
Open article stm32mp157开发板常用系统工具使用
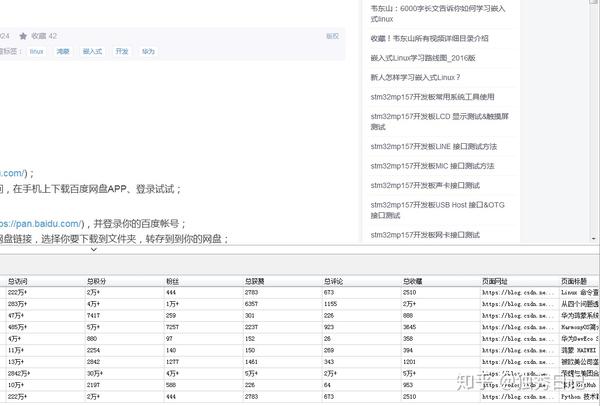432,97
